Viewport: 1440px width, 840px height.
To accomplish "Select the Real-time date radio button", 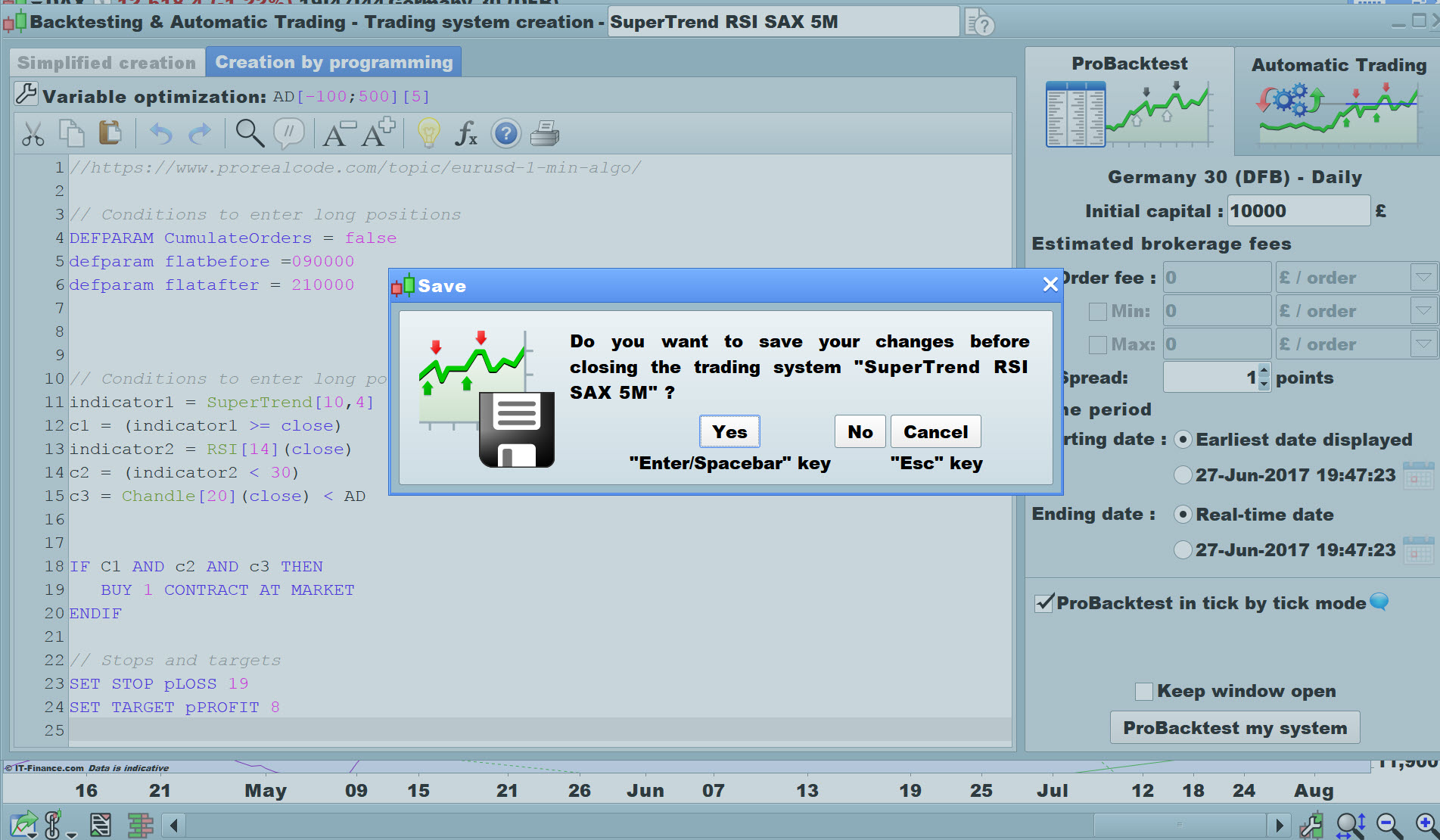I will pos(1183,515).
